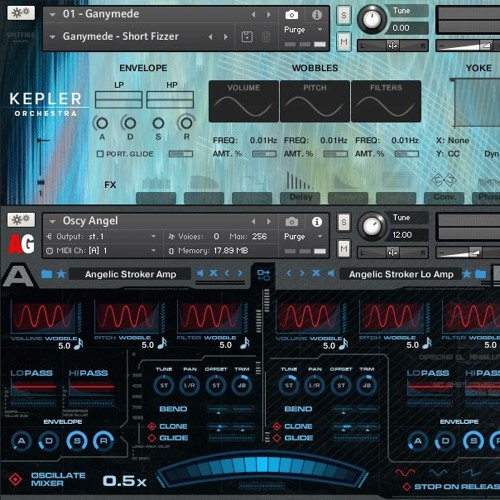Favorite Angelic Stroker Amp with star

point(61,274)
